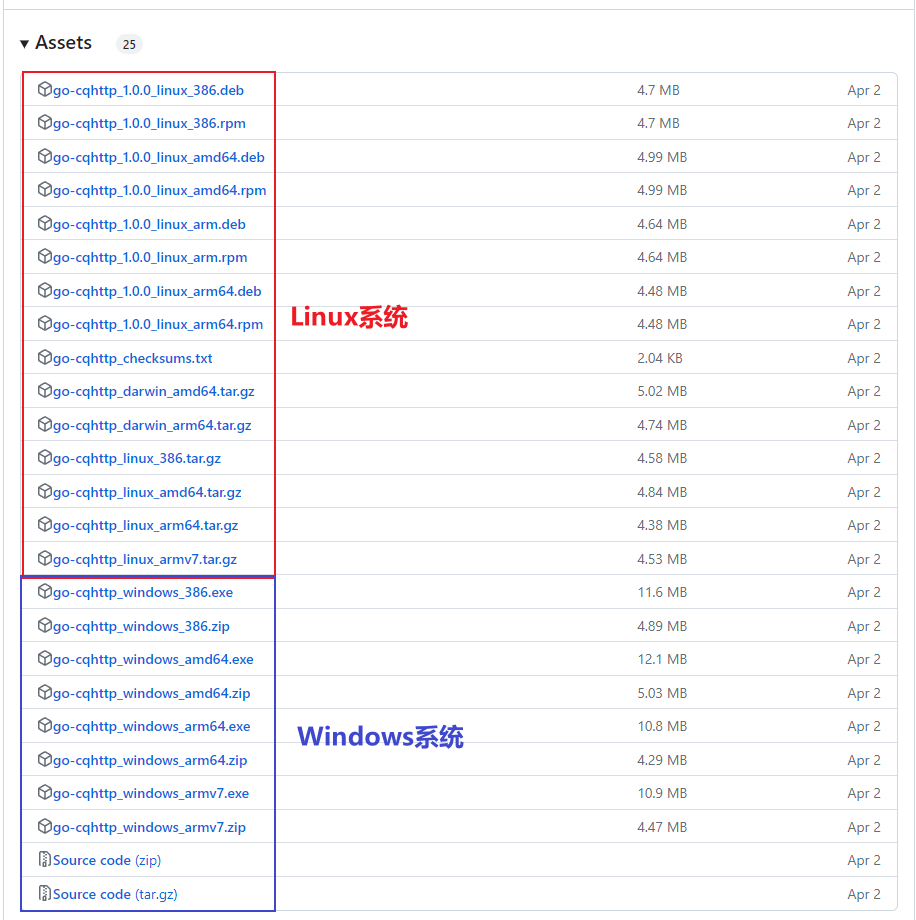Download go-cqhttp_1.0.0_linux_arm64.deb link
This screenshot has height=920, width=916.
[x=157, y=292]
